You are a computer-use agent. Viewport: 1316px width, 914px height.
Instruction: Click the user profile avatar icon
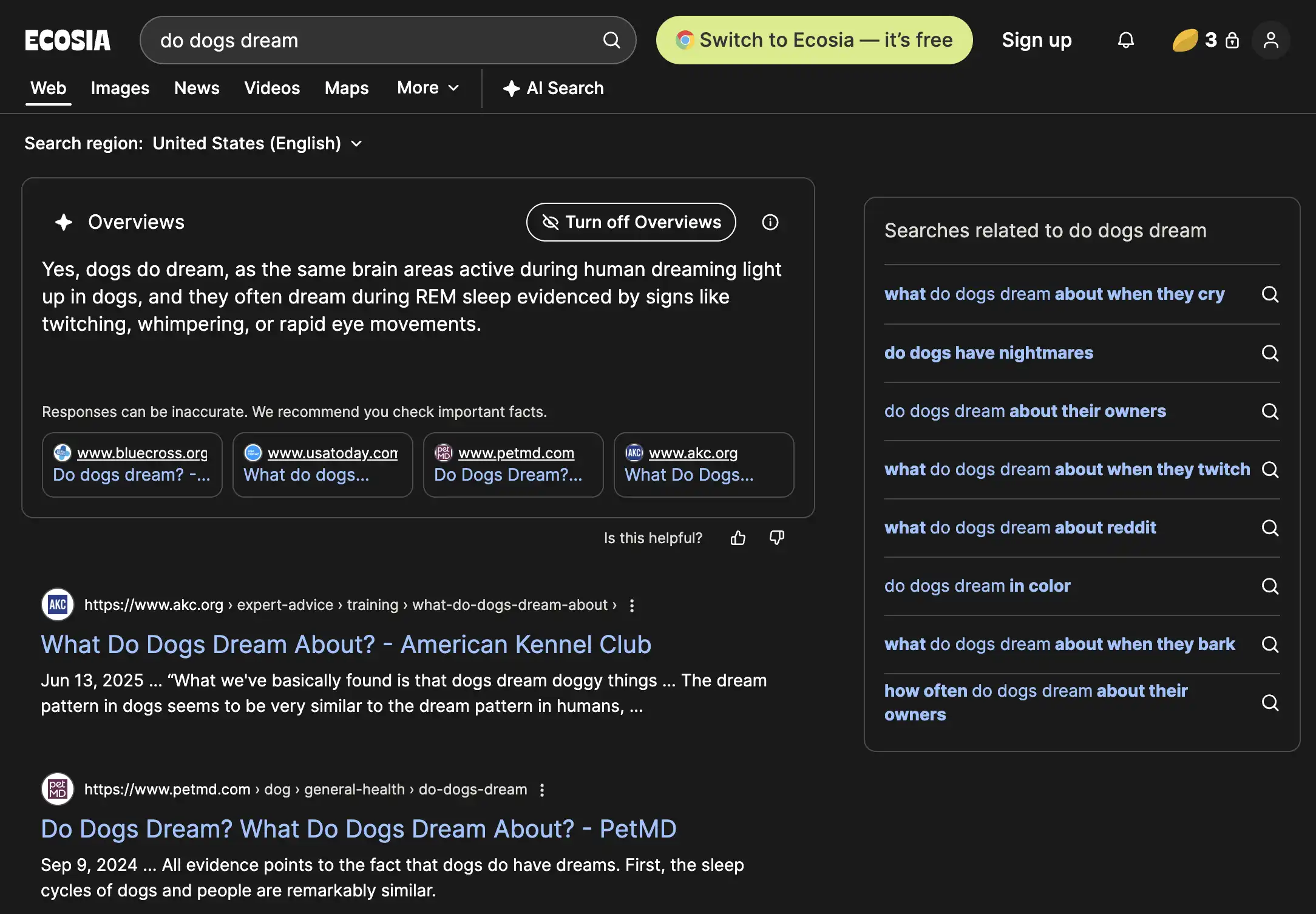coord(1270,40)
